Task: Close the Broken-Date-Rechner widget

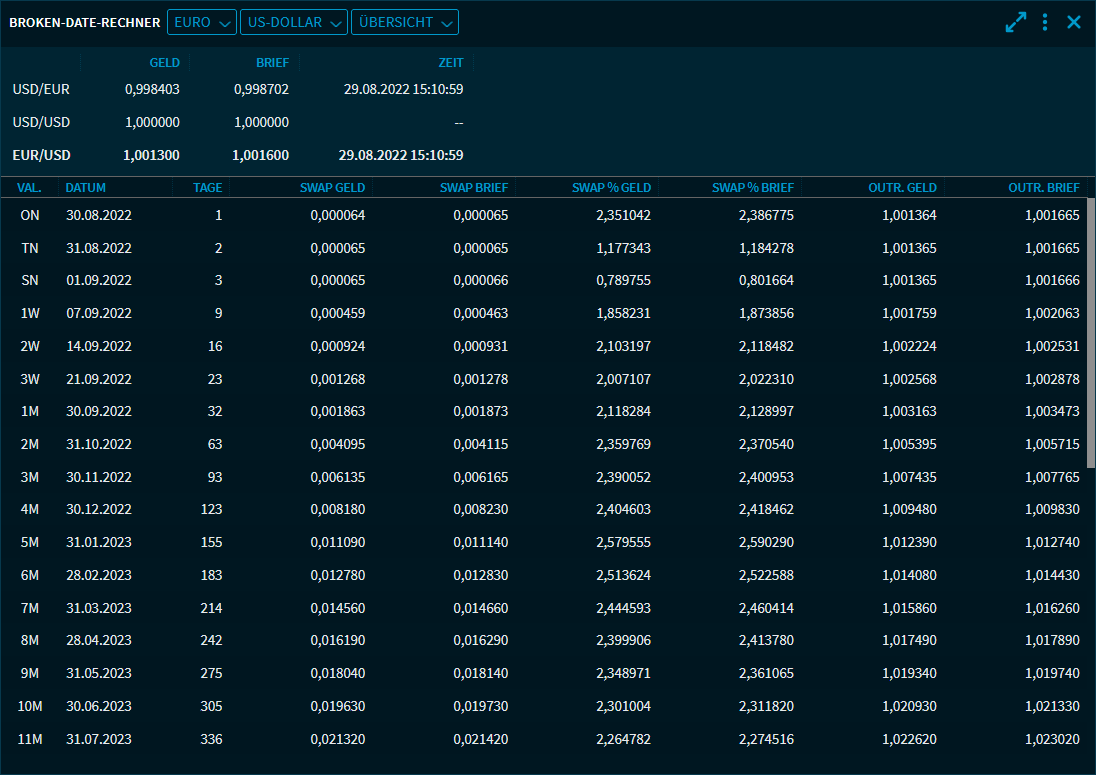Action: (1074, 22)
